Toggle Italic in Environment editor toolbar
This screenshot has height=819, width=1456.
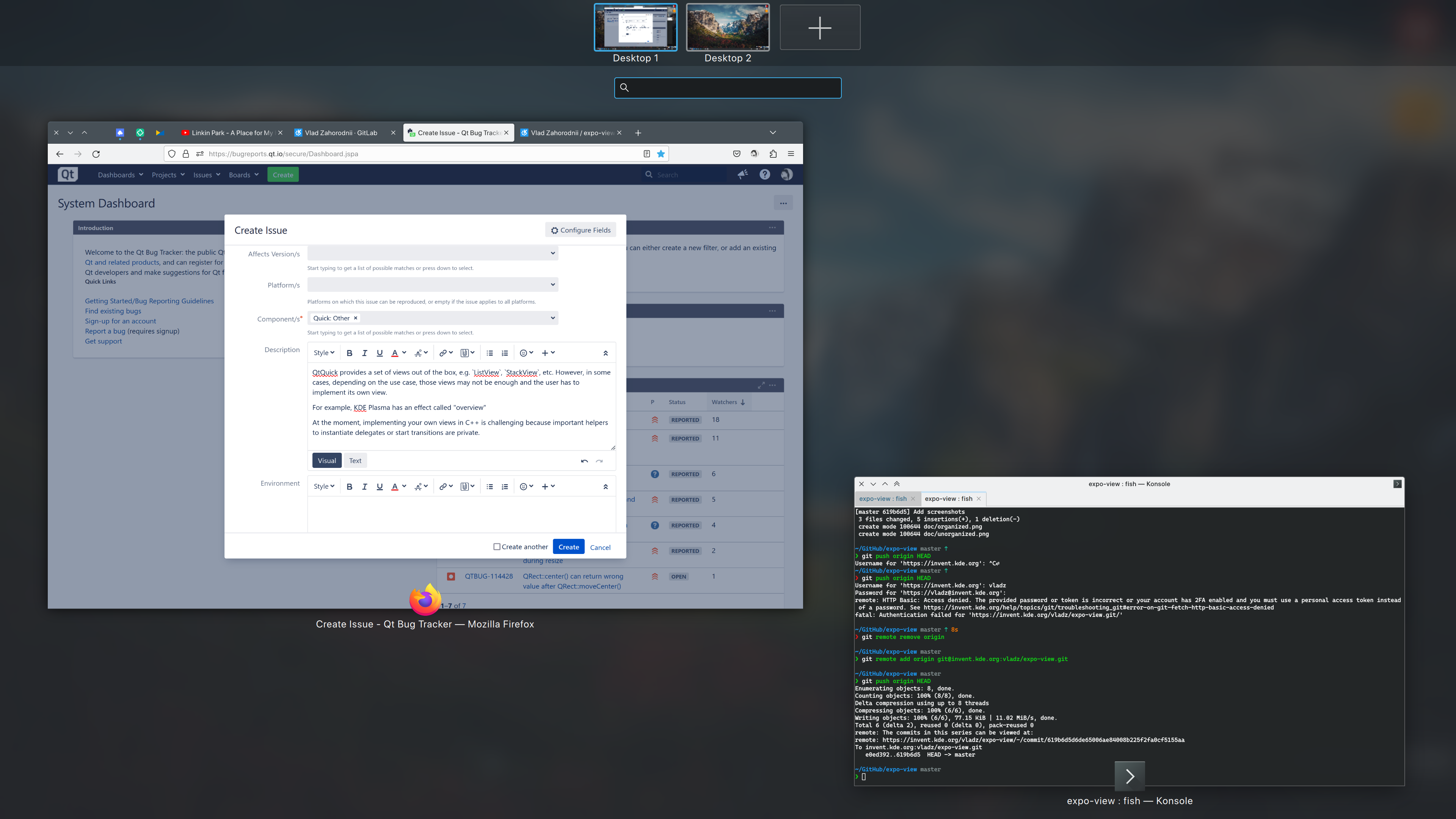pos(364,486)
